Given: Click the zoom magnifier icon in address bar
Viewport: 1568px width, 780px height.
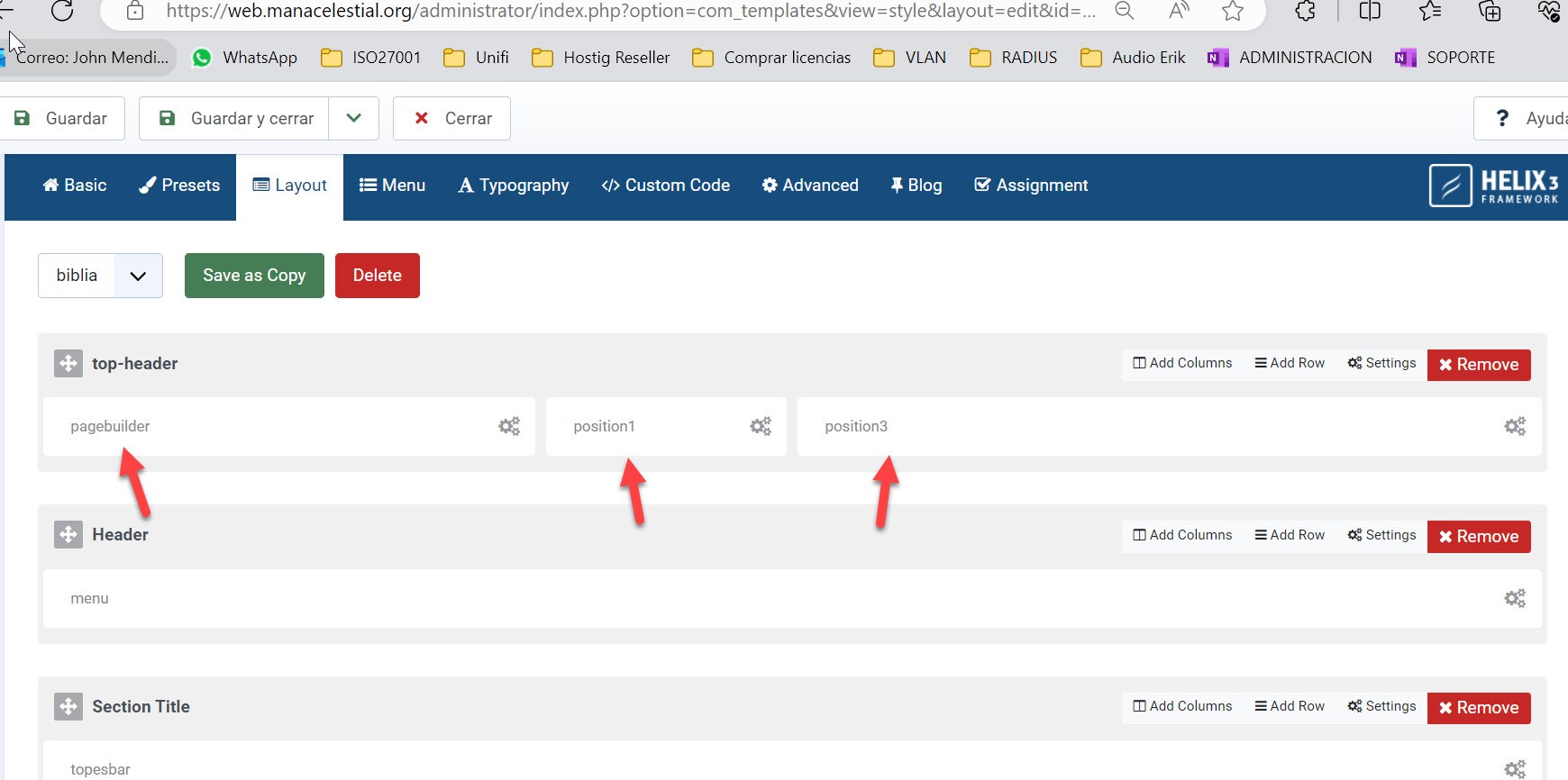Looking at the screenshot, I should (x=1125, y=11).
